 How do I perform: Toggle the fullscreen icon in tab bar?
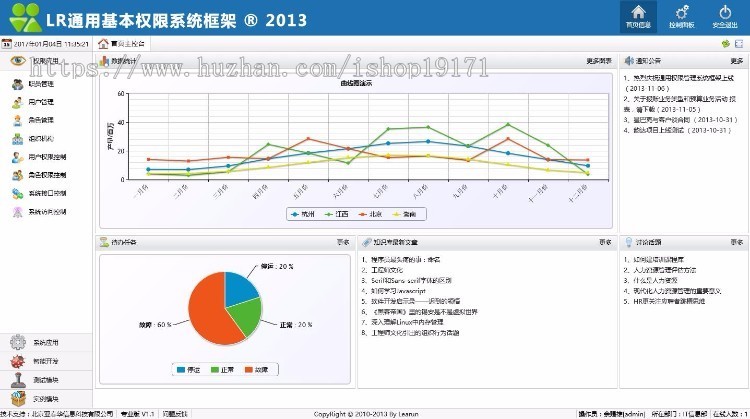(739, 44)
